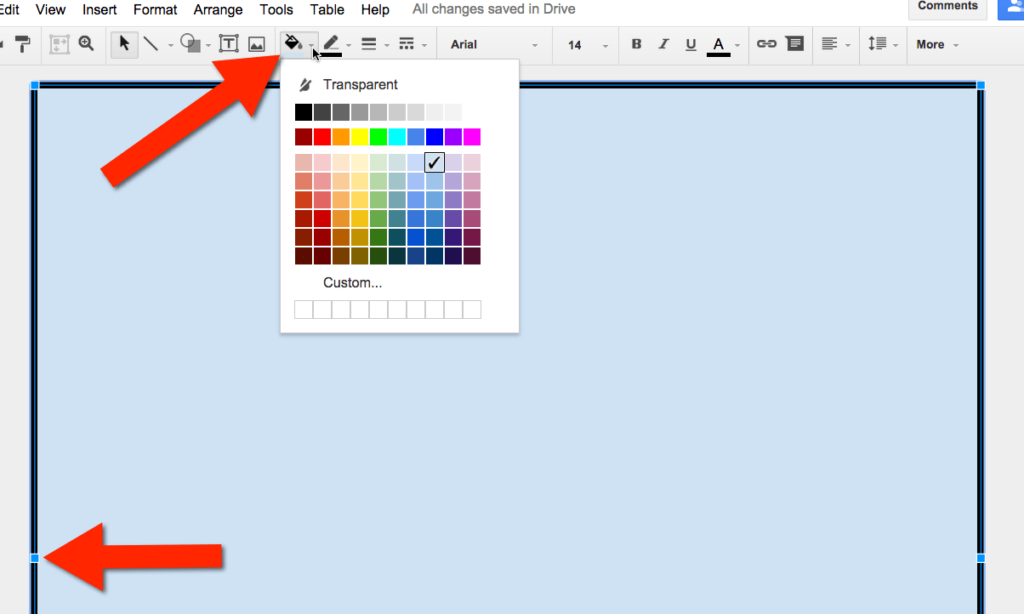Screen dimensions: 1024x614
Task: Toggle underline formatting
Action: point(690,44)
